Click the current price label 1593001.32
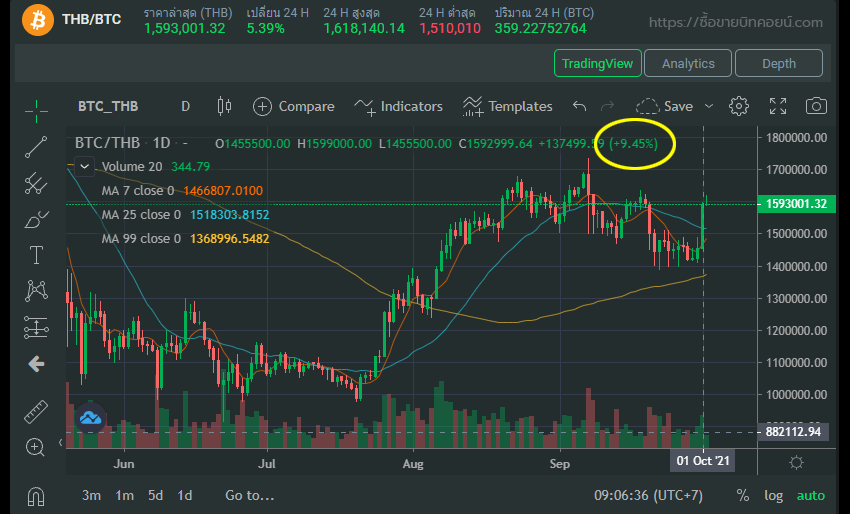The height and width of the screenshot is (514, 850). point(796,204)
